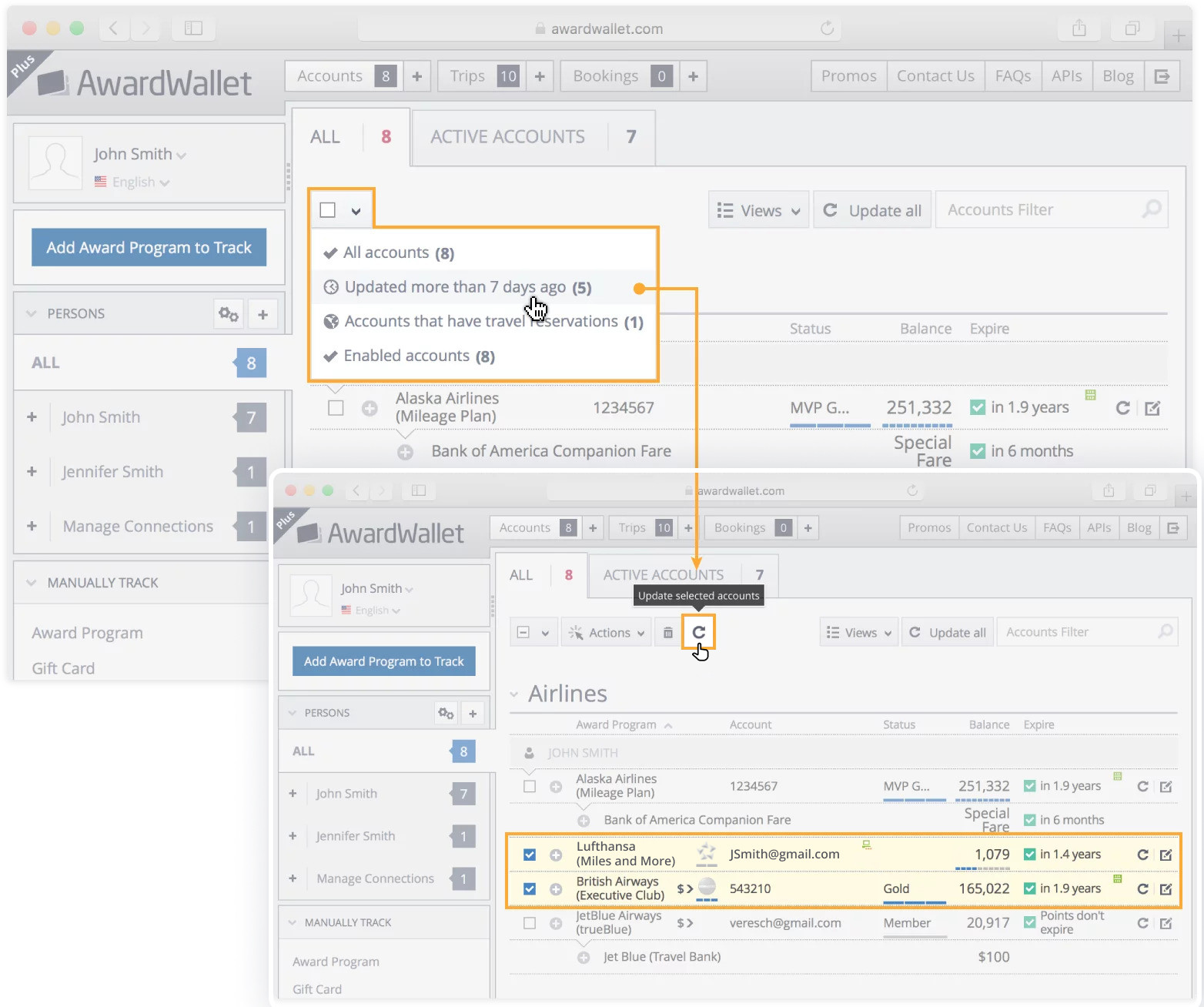This screenshot has height=1007, width=1204.
Task: Open Contact Us link in front window
Action: pos(996,527)
